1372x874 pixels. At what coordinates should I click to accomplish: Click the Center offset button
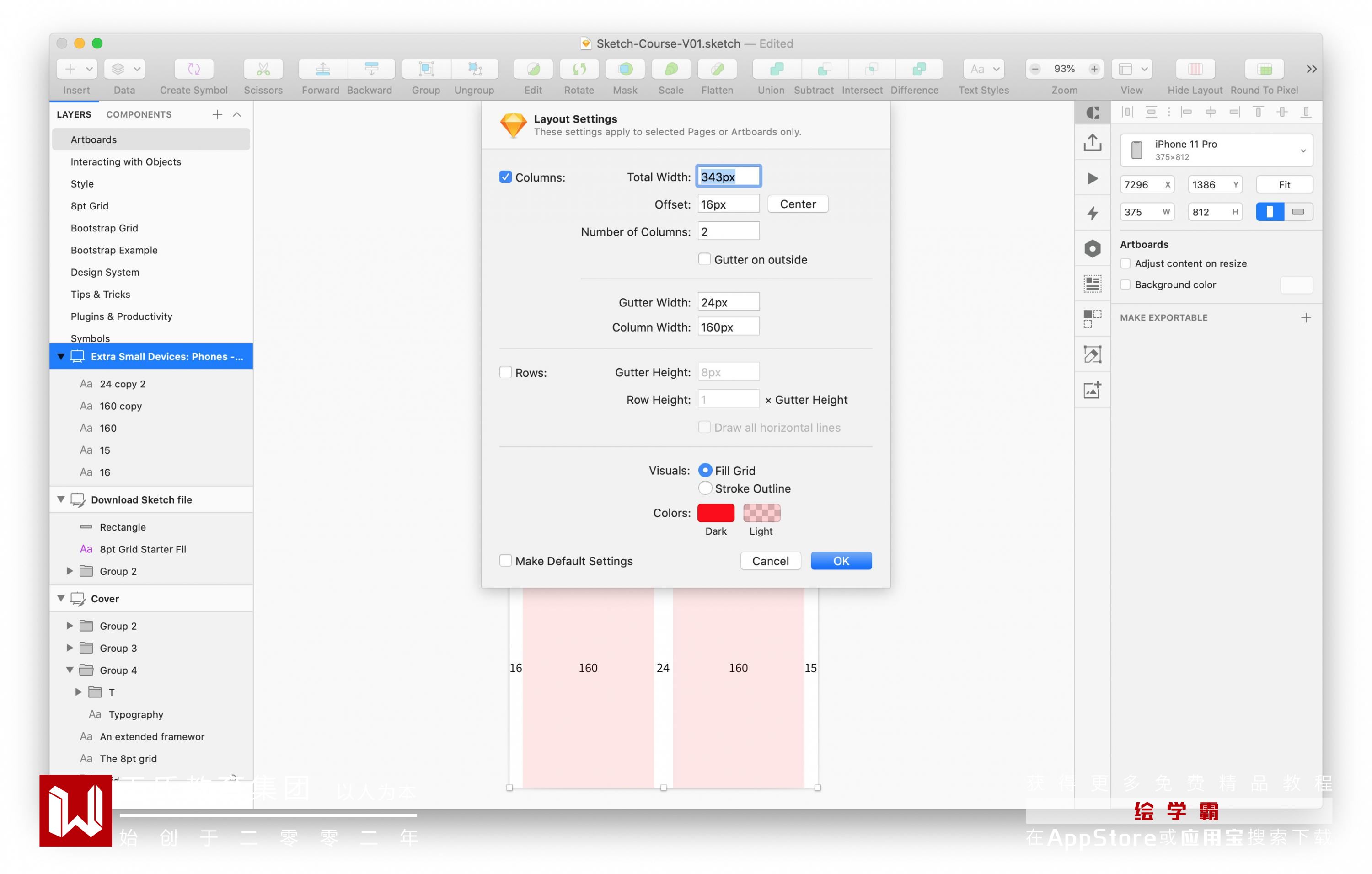797,204
